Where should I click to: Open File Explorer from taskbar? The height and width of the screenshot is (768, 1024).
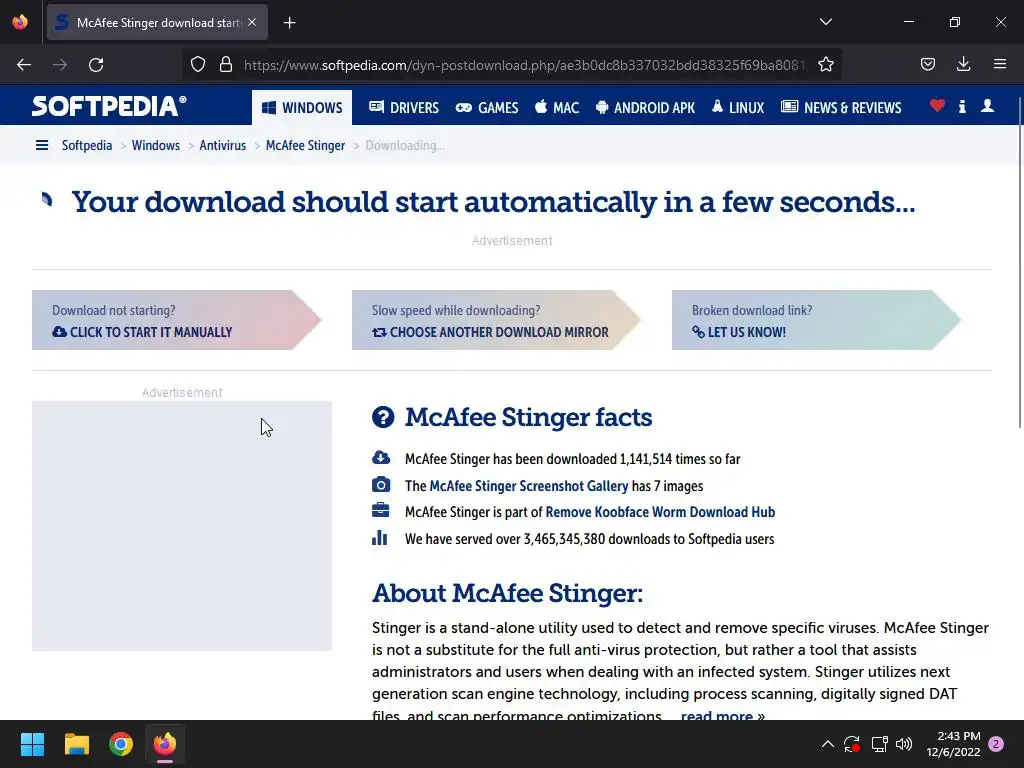coord(76,744)
